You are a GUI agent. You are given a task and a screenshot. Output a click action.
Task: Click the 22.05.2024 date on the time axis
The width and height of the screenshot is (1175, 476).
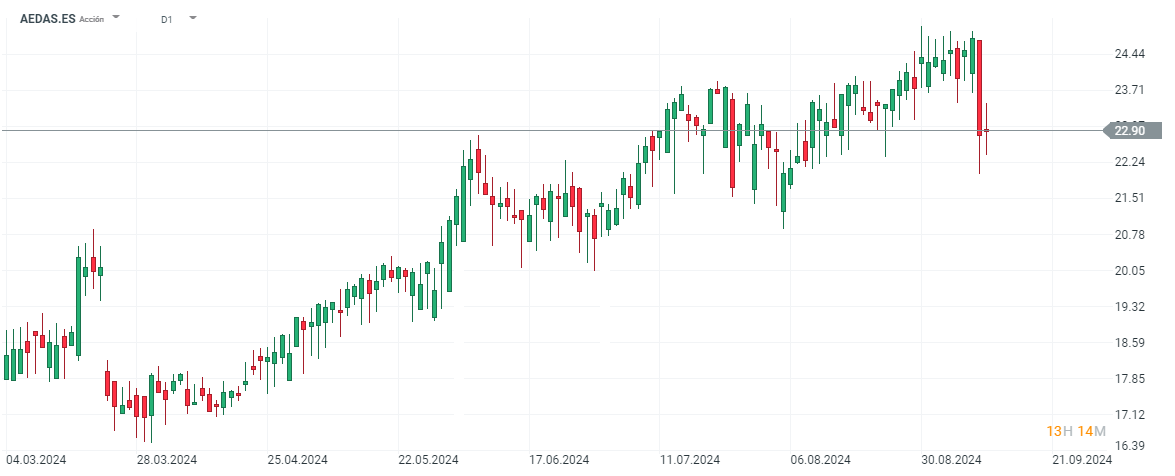coord(429,460)
